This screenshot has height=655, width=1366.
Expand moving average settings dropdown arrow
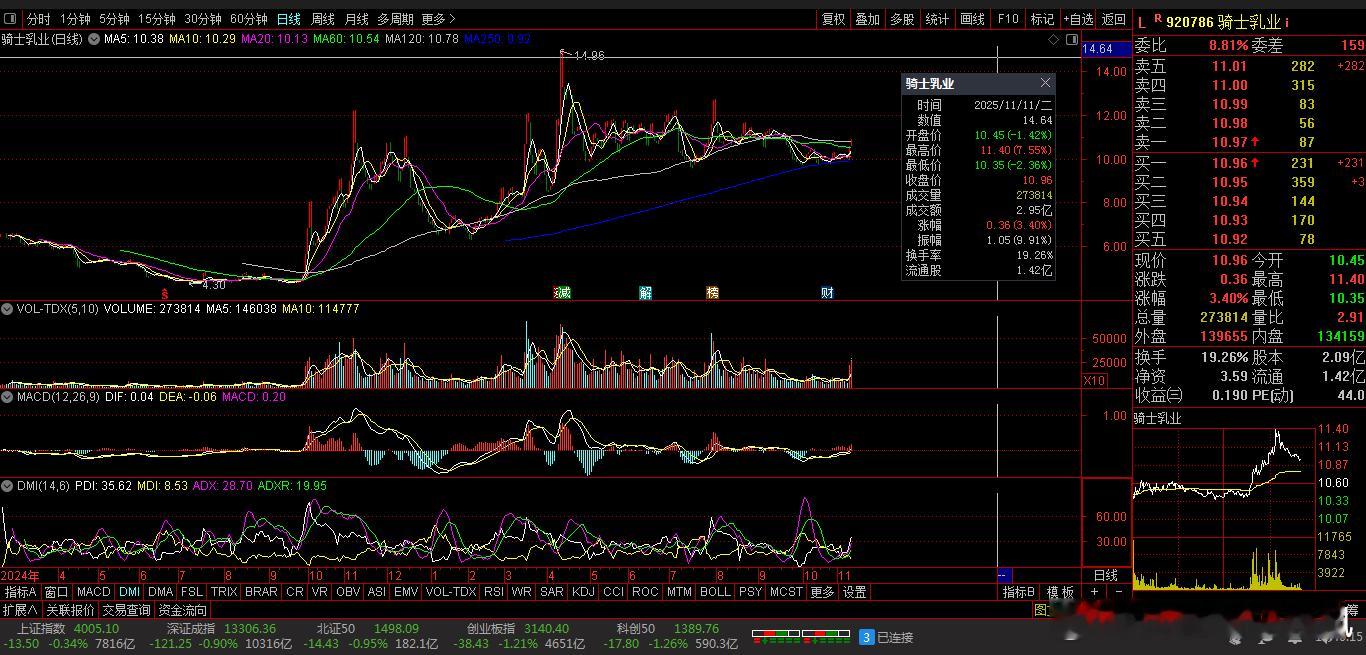(x=94, y=39)
